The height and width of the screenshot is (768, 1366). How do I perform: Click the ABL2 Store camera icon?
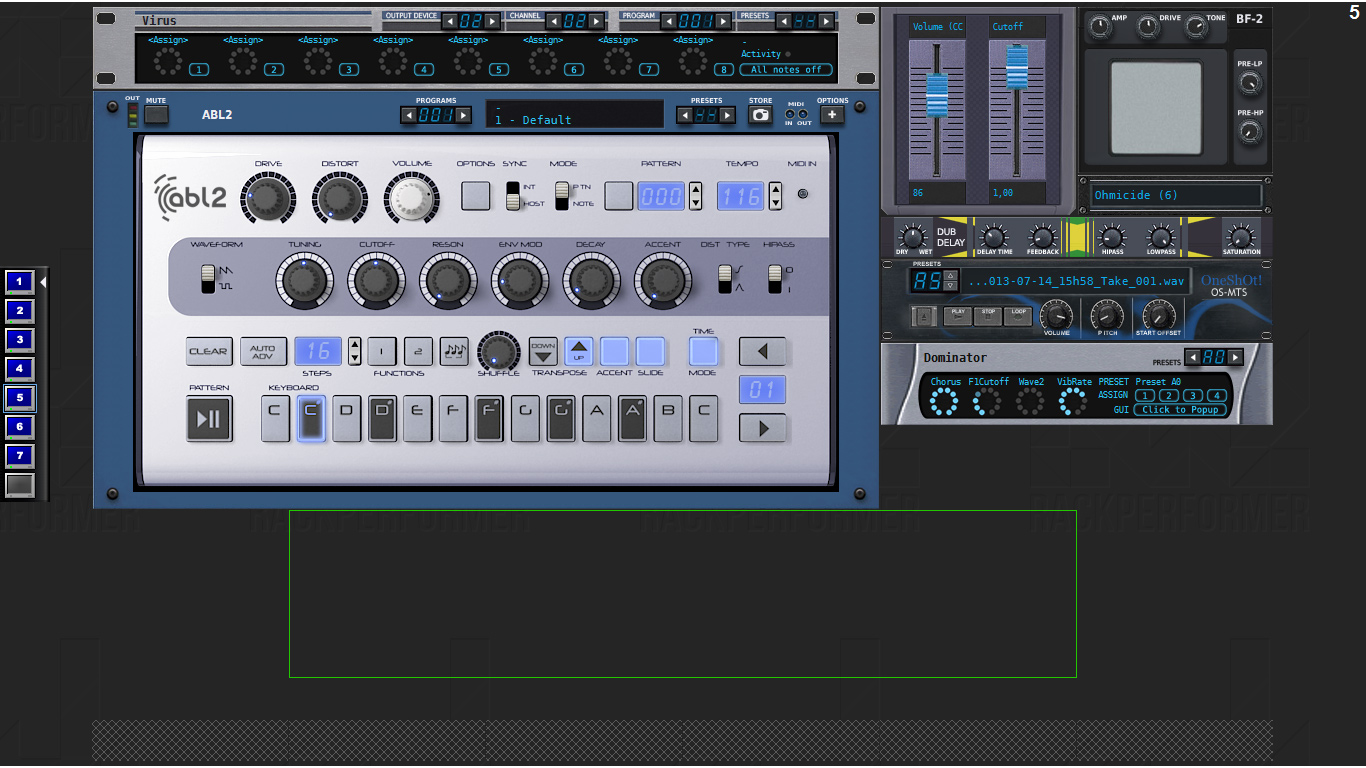pos(760,115)
